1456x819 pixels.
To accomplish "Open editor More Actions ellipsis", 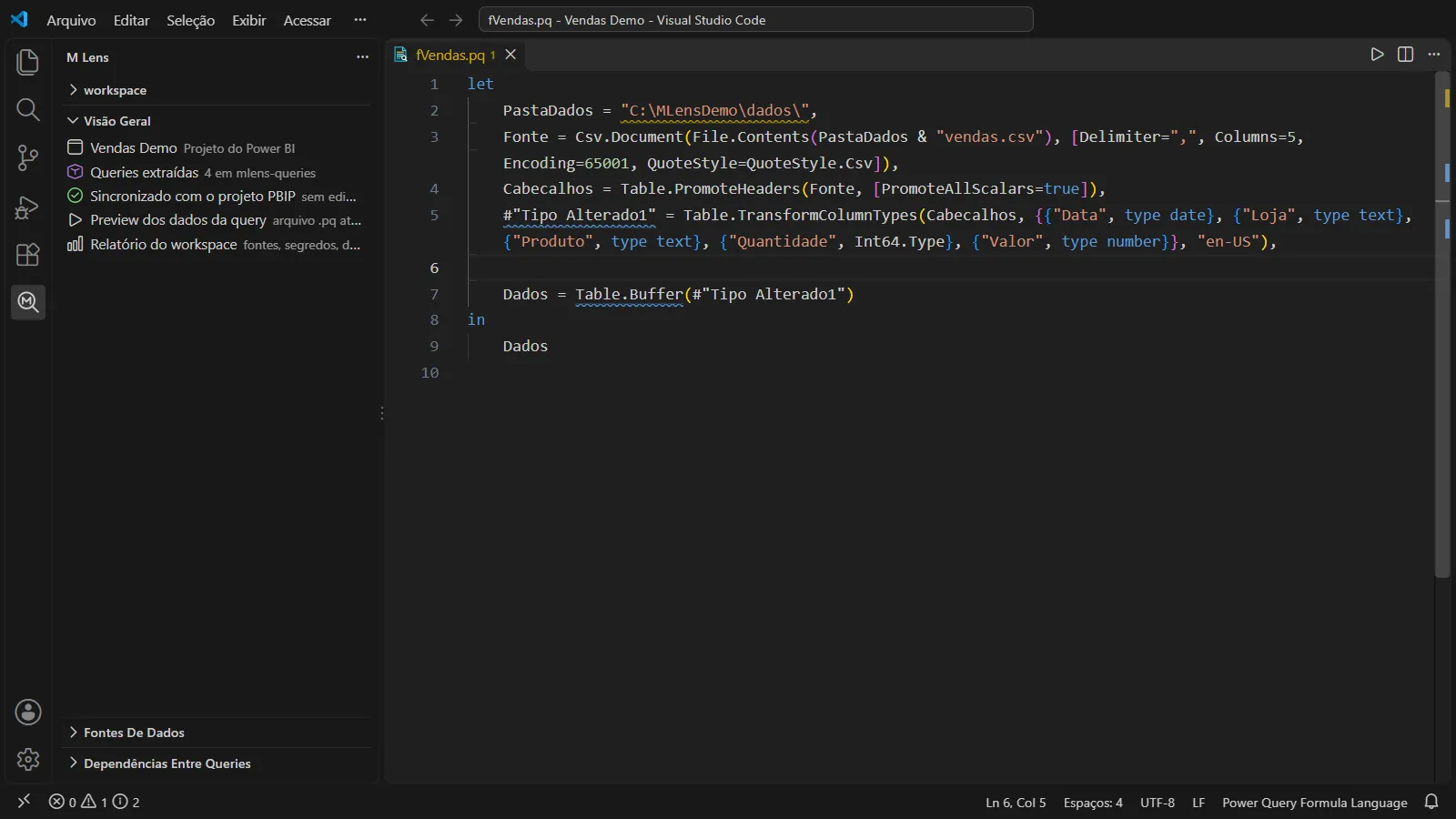I will (x=1434, y=55).
